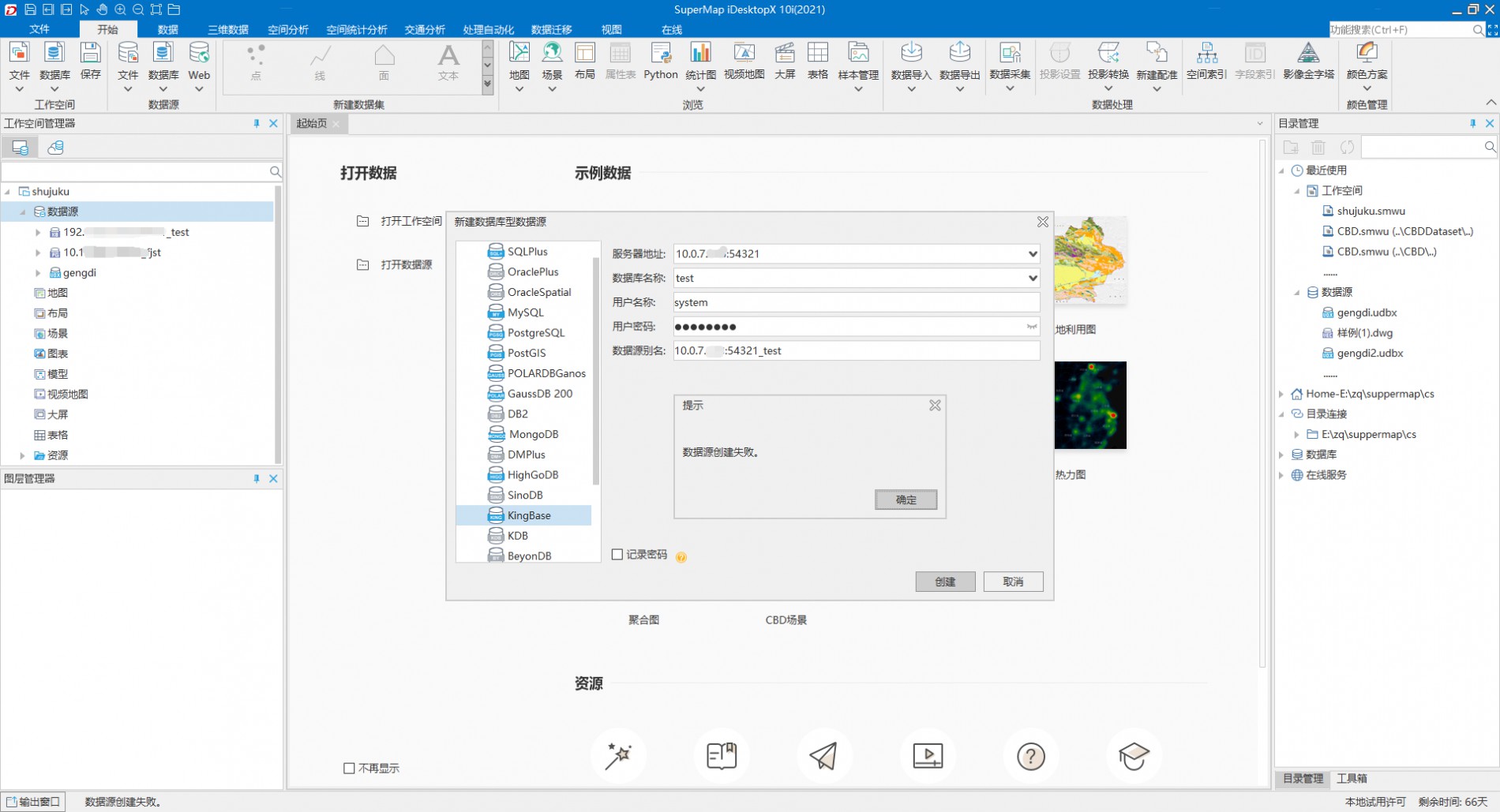This screenshot has width=1500, height=812.
Task: Open the Output Window (输出窗口) button
Action: click(33, 802)
